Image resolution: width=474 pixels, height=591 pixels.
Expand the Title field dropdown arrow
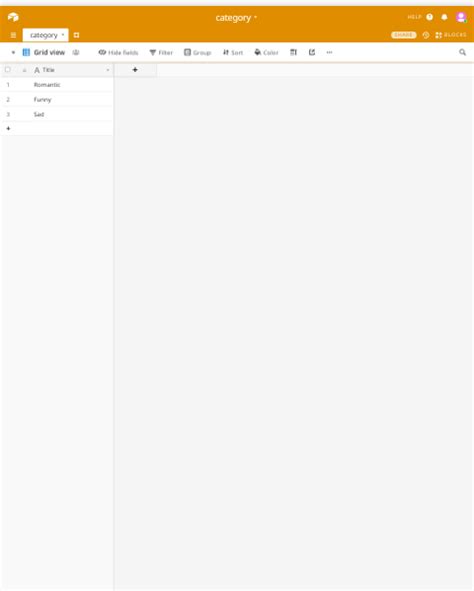[x=108, y=70]
